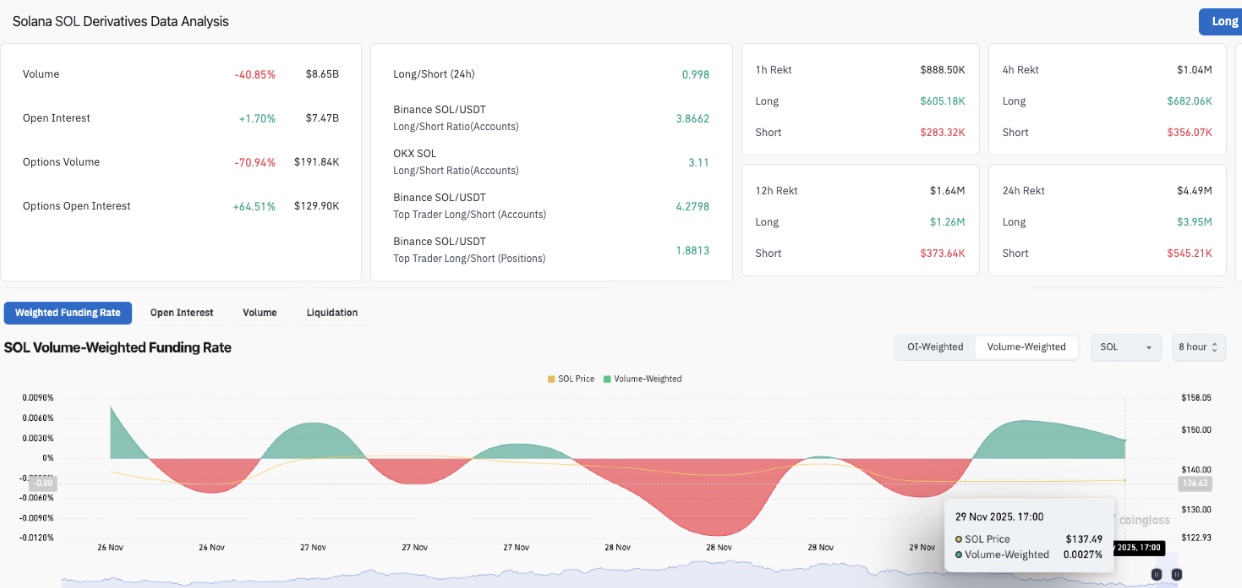This screenshot has height=588, width=1242.
Task: Click the Binance SOL/USDT Long/Short Ratio row
Action: (455, 118)
